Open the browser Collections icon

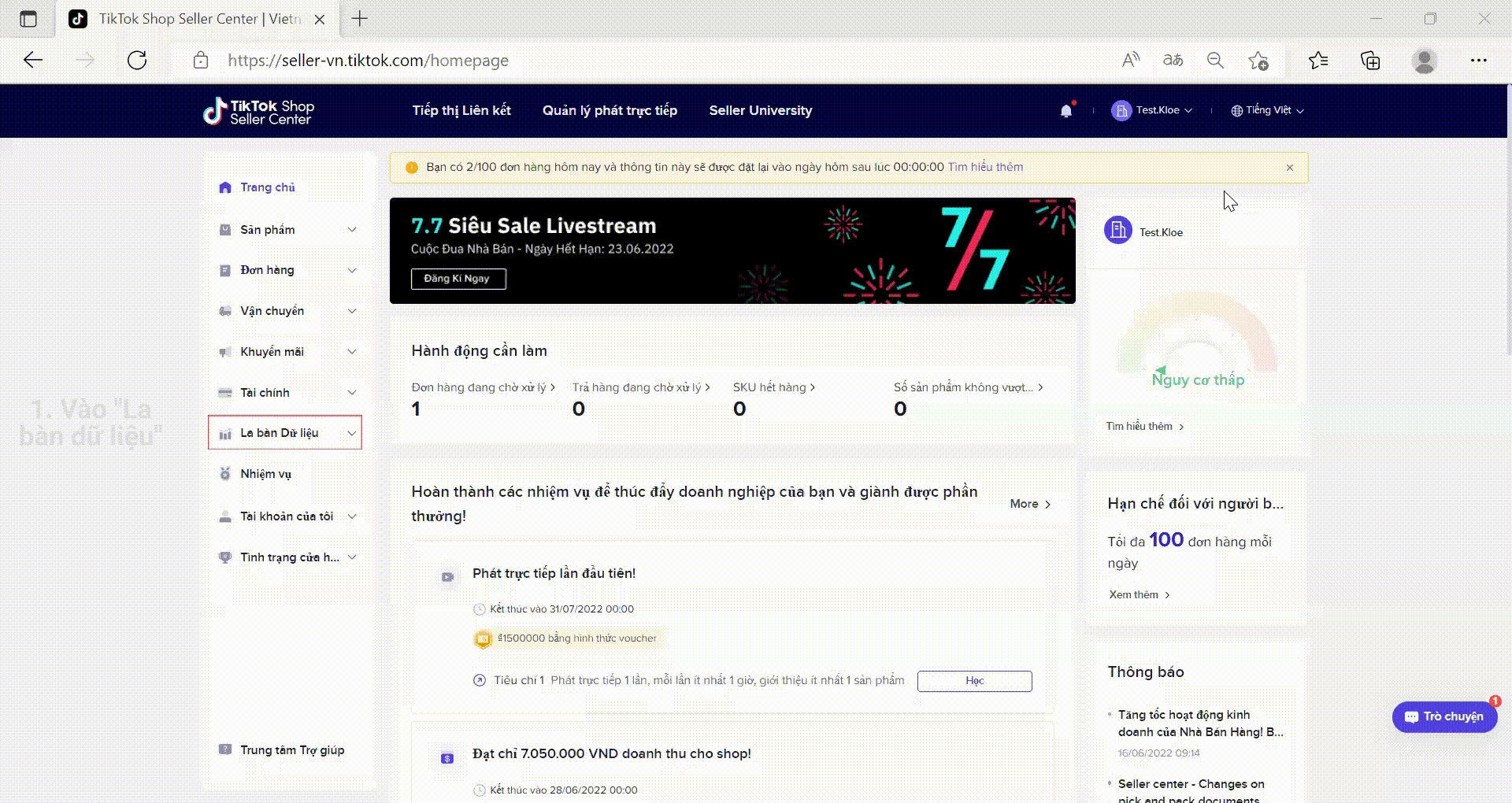[1370, 61]
